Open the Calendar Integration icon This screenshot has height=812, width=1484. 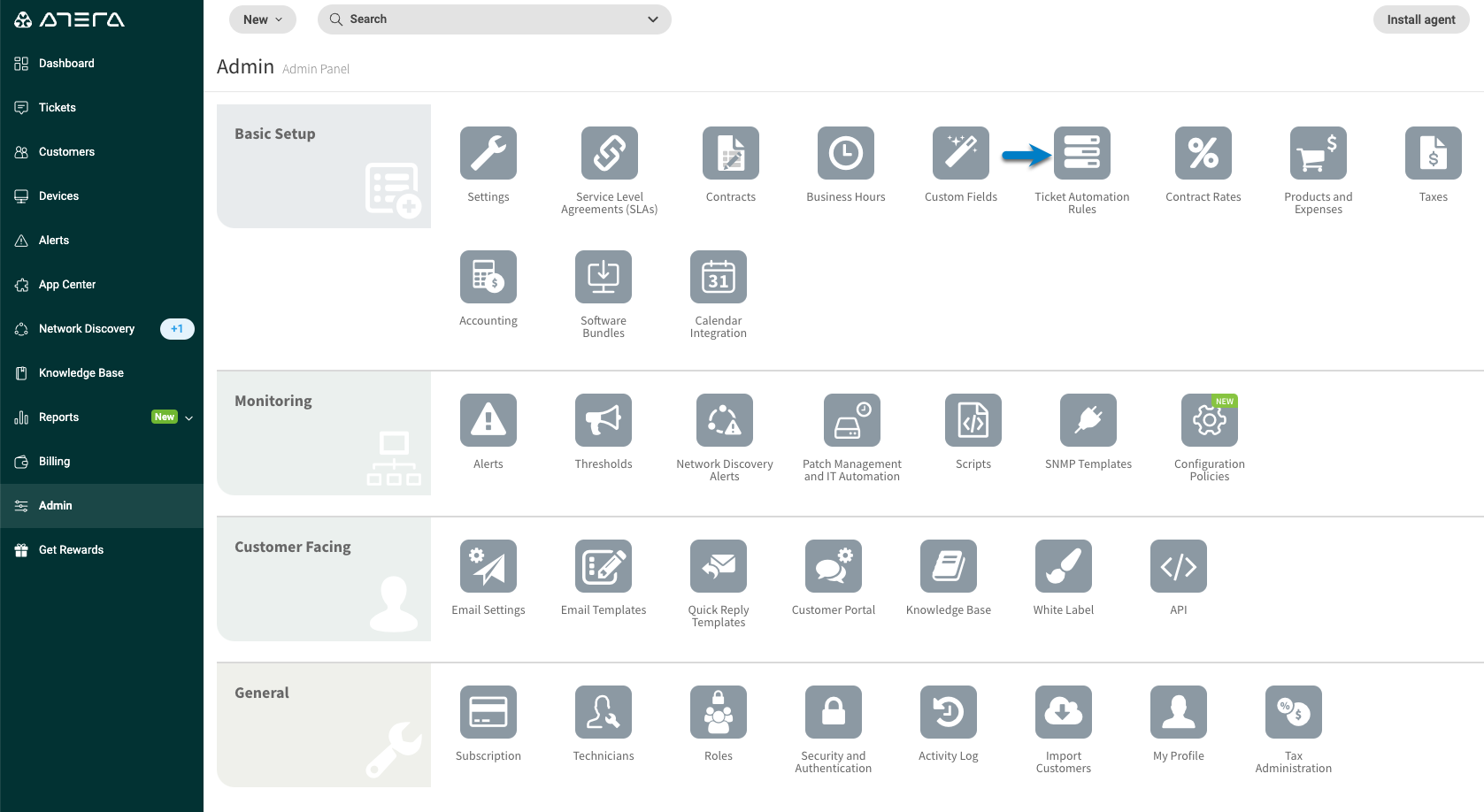point(719,277)
